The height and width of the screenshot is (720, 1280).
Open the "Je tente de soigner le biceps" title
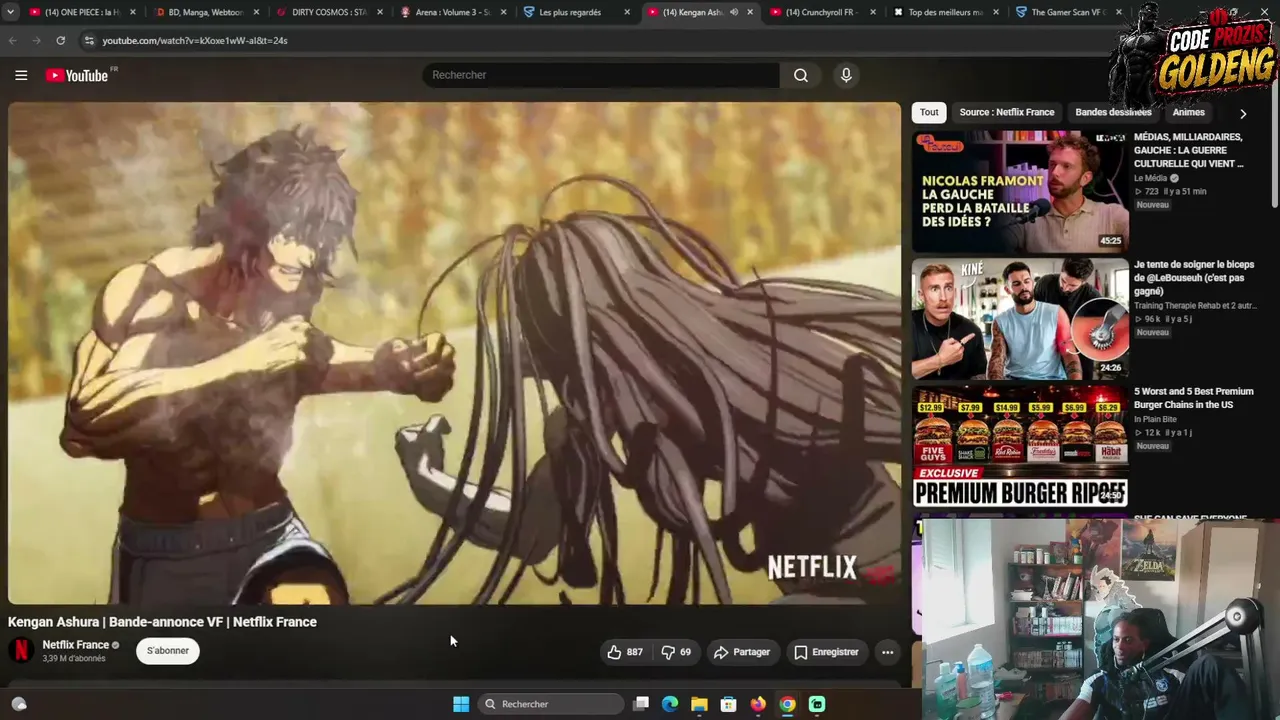click(1194, 277)
